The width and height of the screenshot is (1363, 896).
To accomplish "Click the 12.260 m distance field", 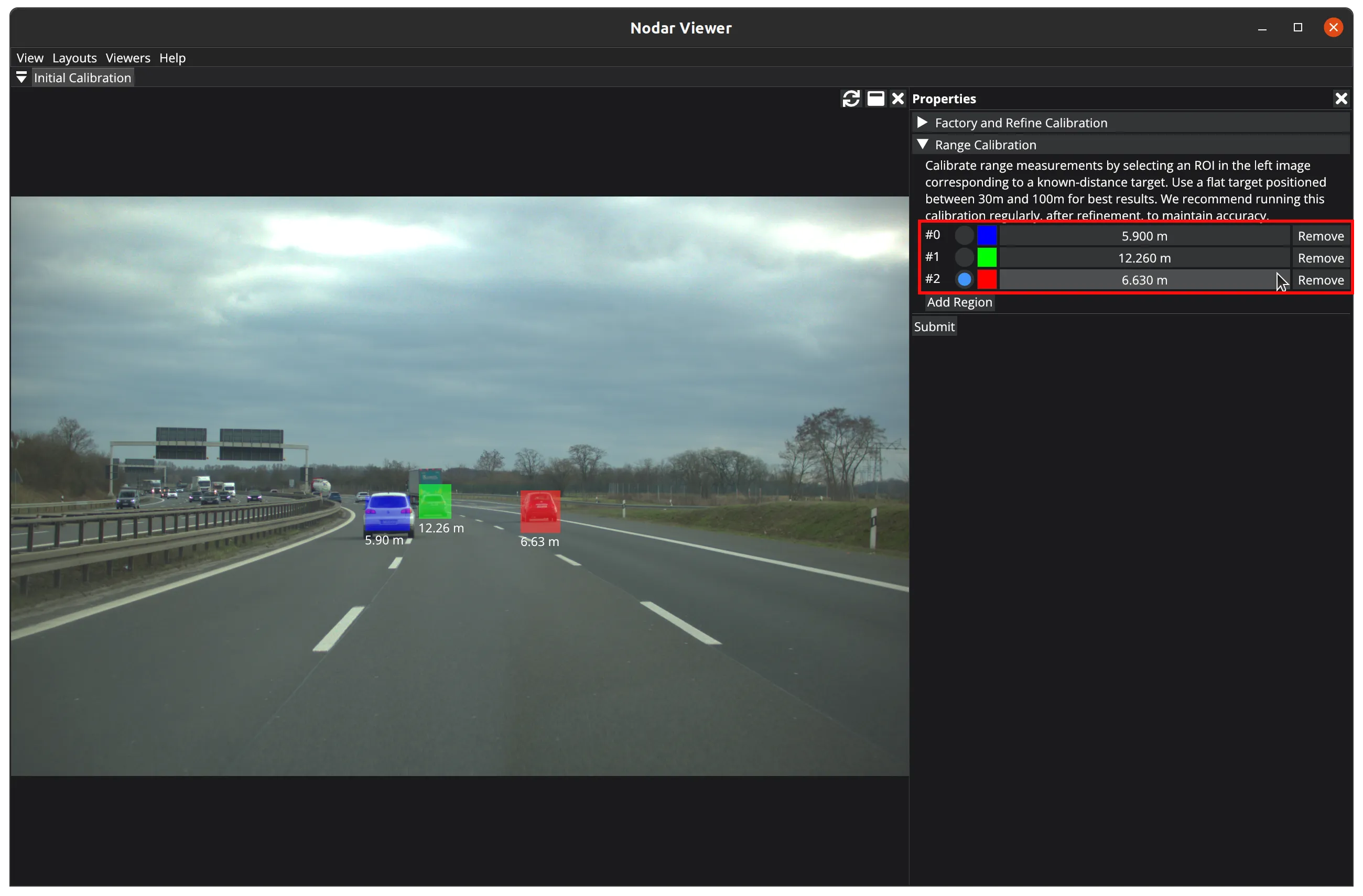I will pos(1144,258).
